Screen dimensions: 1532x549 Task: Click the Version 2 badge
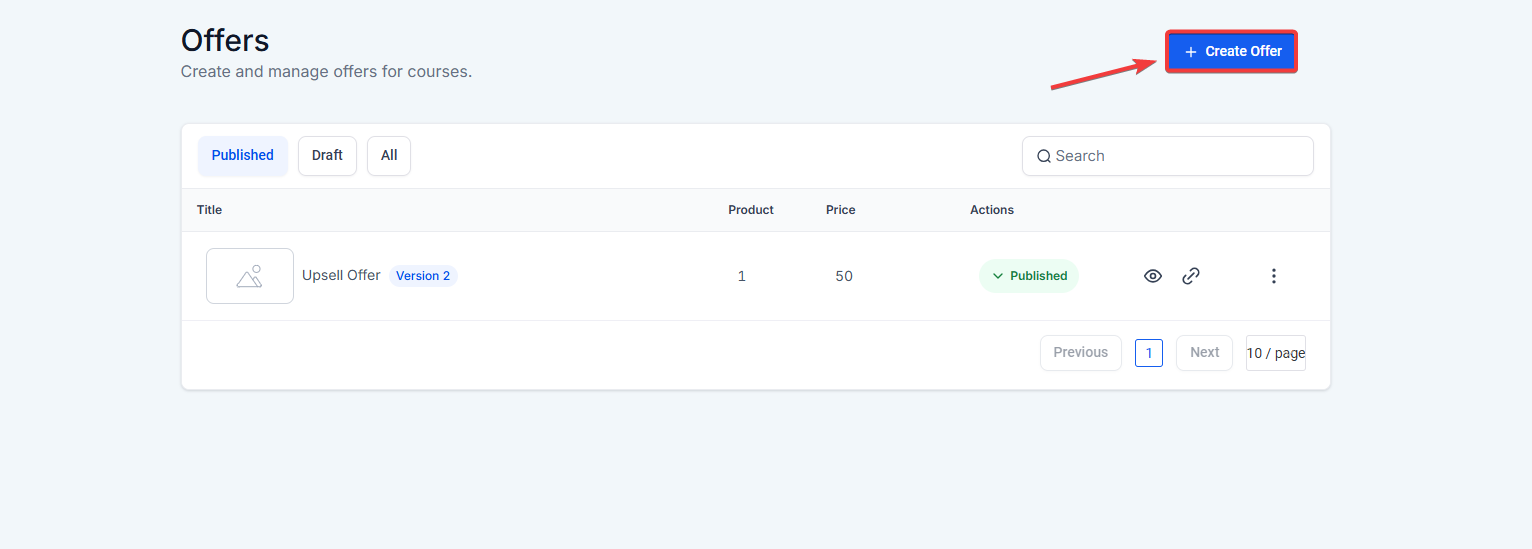423,276
